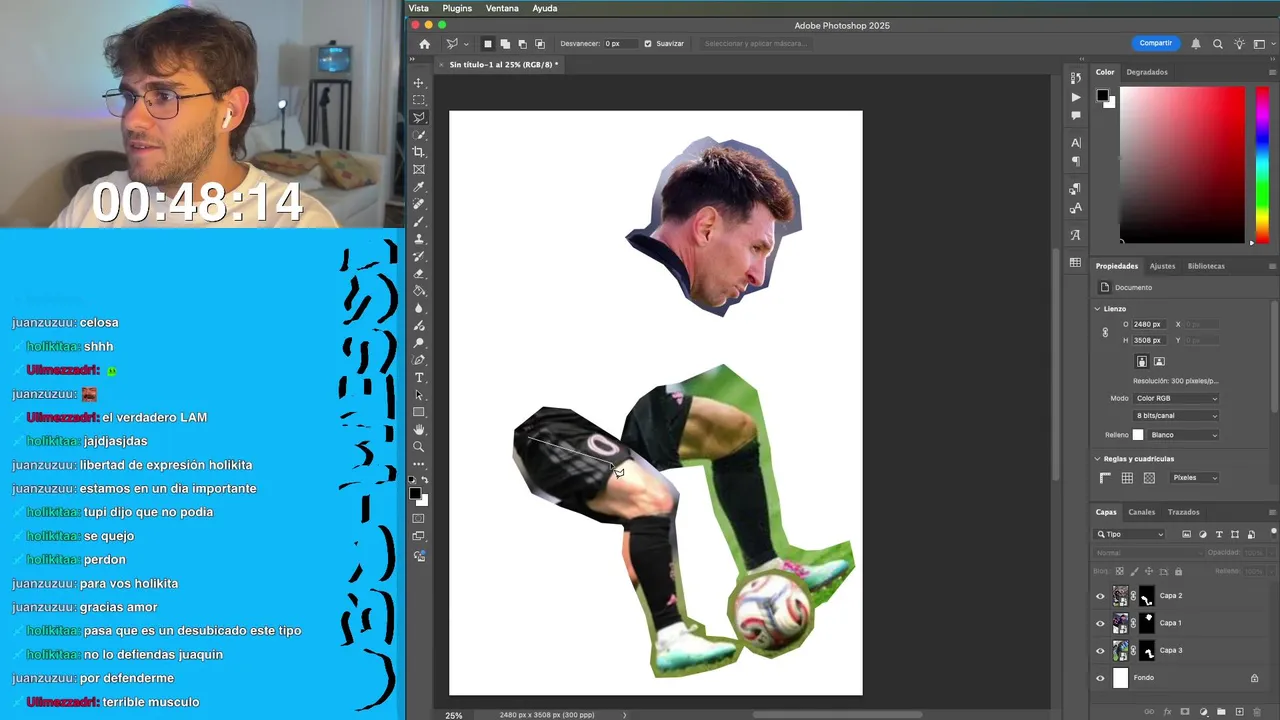The height and width of the screenshot is (720, 1280).
Task: Click the toolbar foreground color swatch
Action: click(x=416, y=493)
